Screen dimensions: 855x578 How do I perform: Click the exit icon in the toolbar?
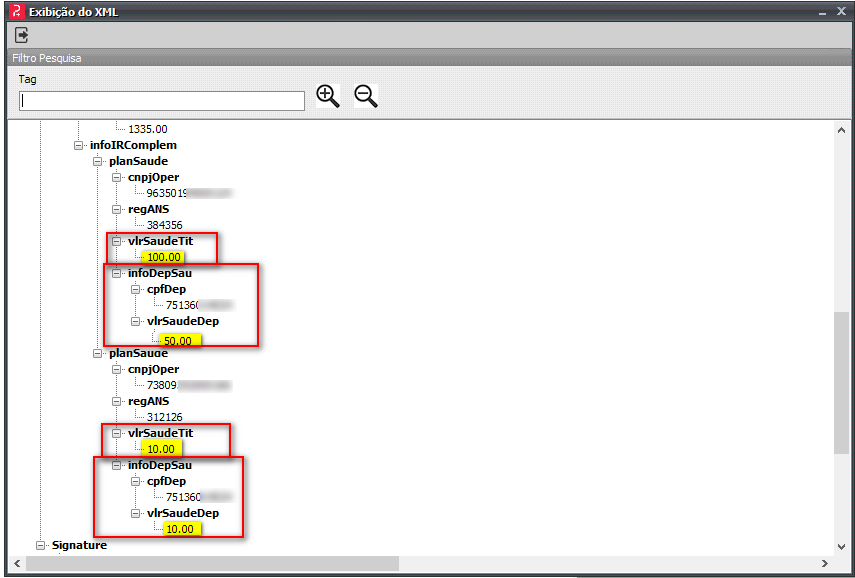point(22,35)
